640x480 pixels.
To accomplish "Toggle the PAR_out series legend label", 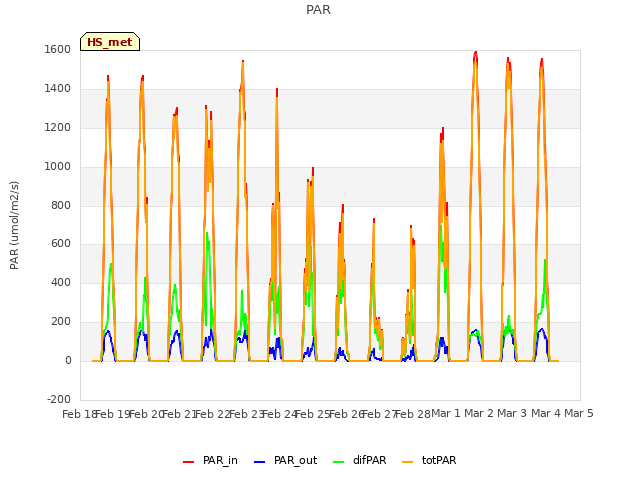I will tap(296, 460).
